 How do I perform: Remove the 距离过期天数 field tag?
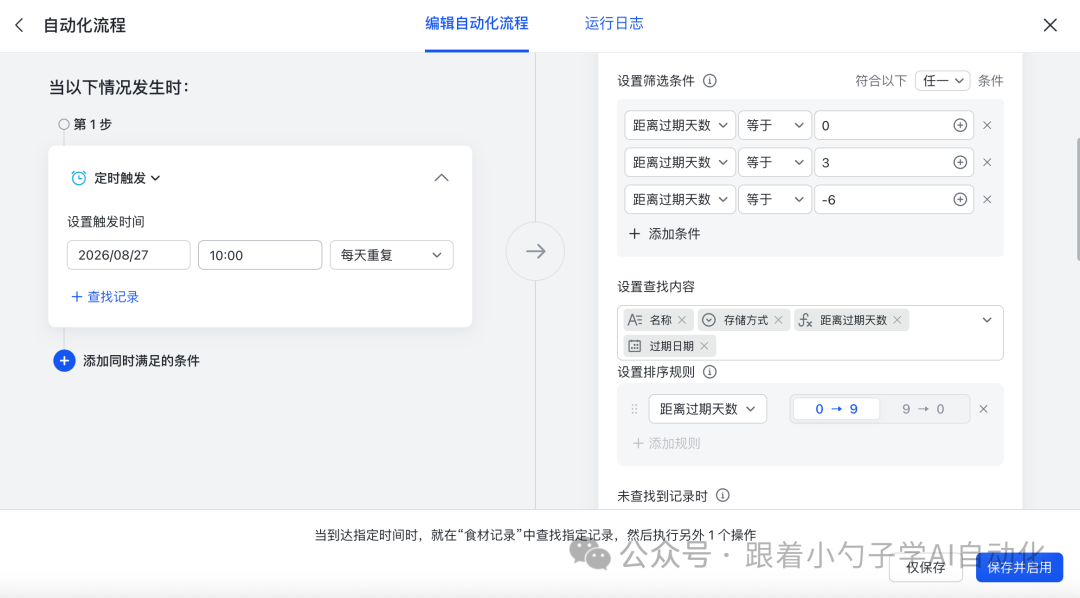897,320
